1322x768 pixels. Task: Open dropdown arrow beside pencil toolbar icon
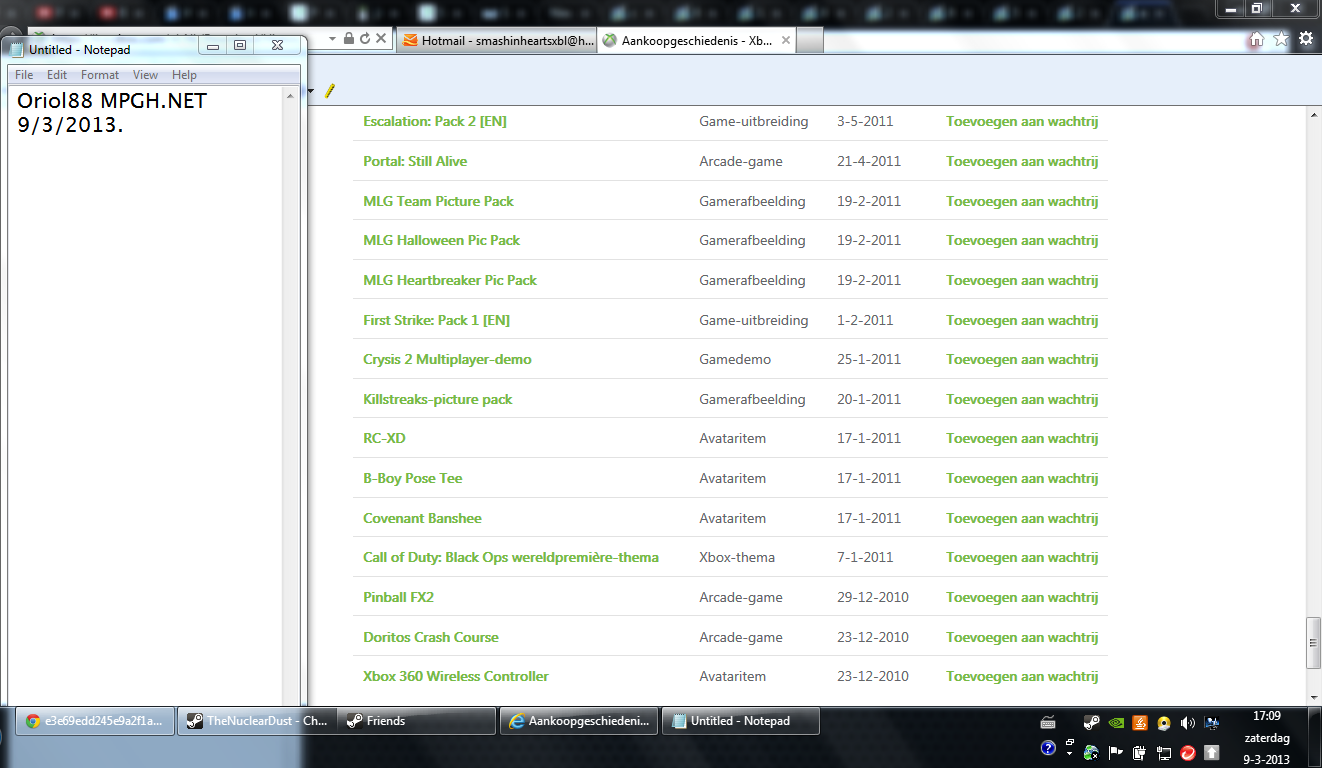311,91
